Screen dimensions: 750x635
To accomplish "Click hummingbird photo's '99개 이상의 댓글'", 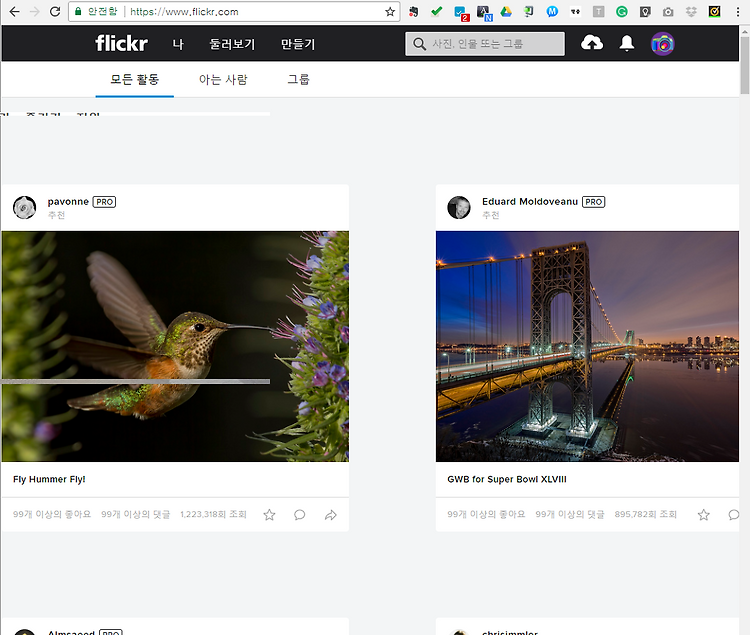I will point(135,515).
